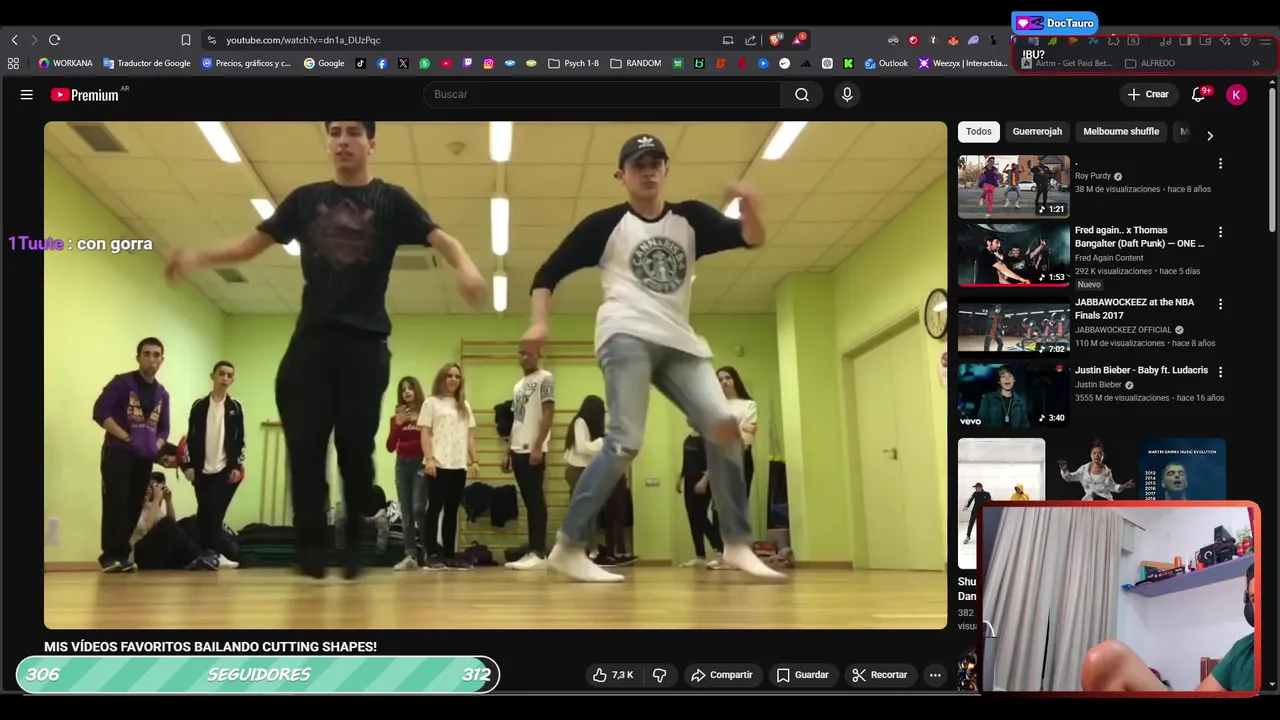Image resolution: width=1280 pixels, height=720 pixels.
Task: Open the Brave Shields lion icon
Action: (776, 40)
